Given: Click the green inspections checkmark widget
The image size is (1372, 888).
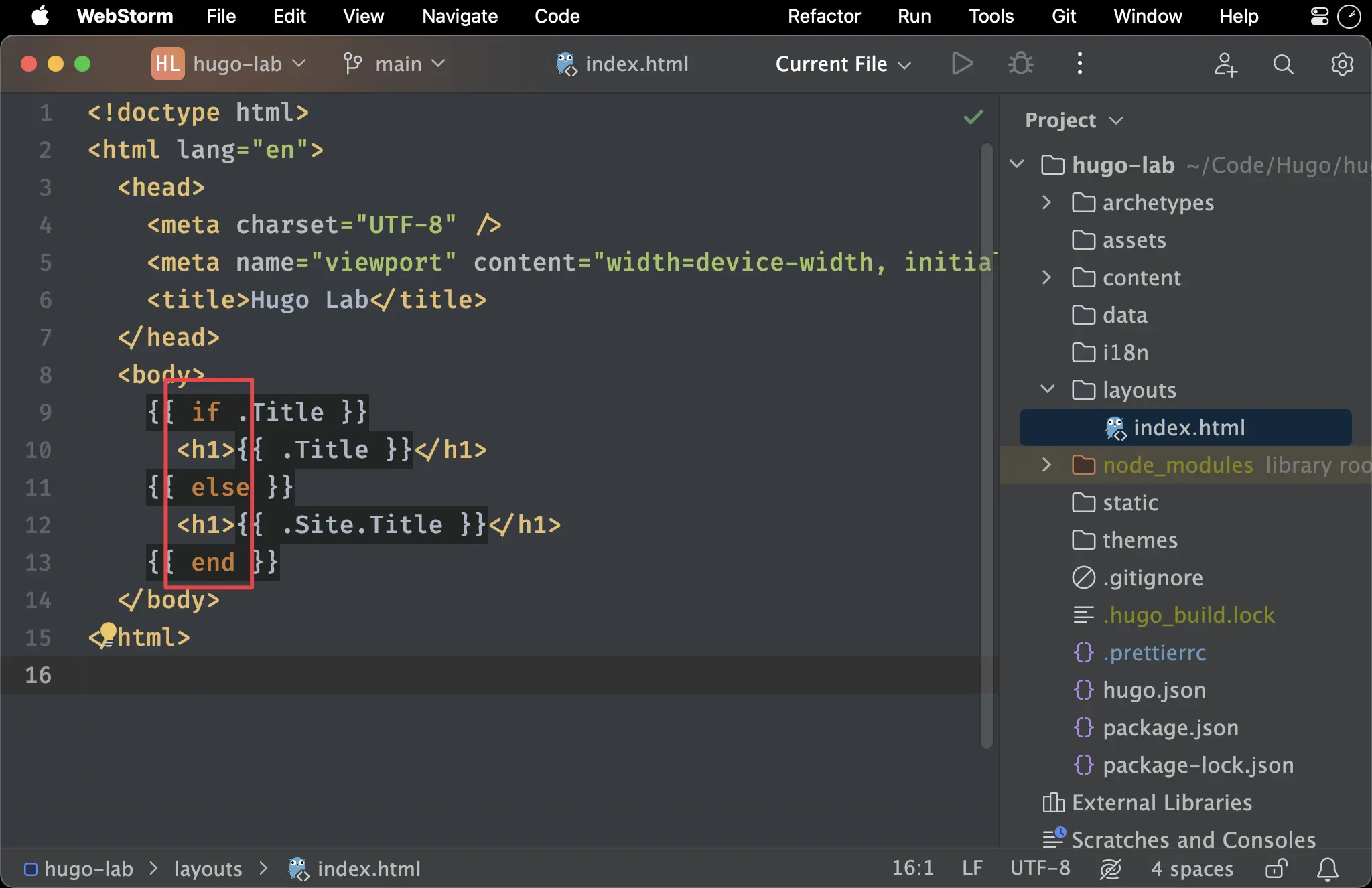Looking at the screenshot, I should click(x=973, y=117).
